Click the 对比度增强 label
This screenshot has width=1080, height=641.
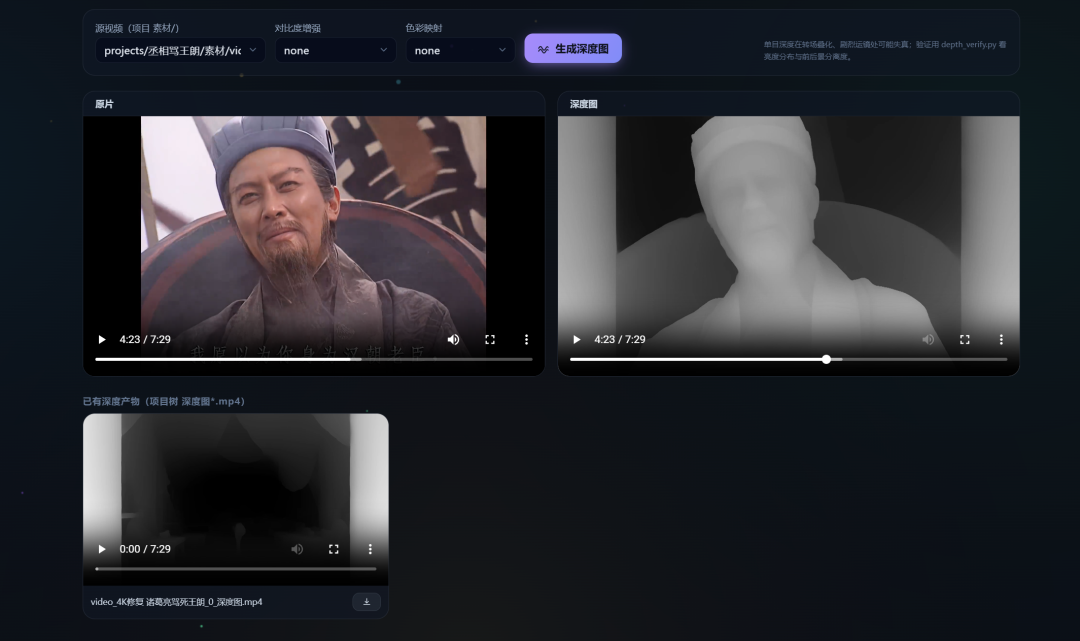point(298,28)
